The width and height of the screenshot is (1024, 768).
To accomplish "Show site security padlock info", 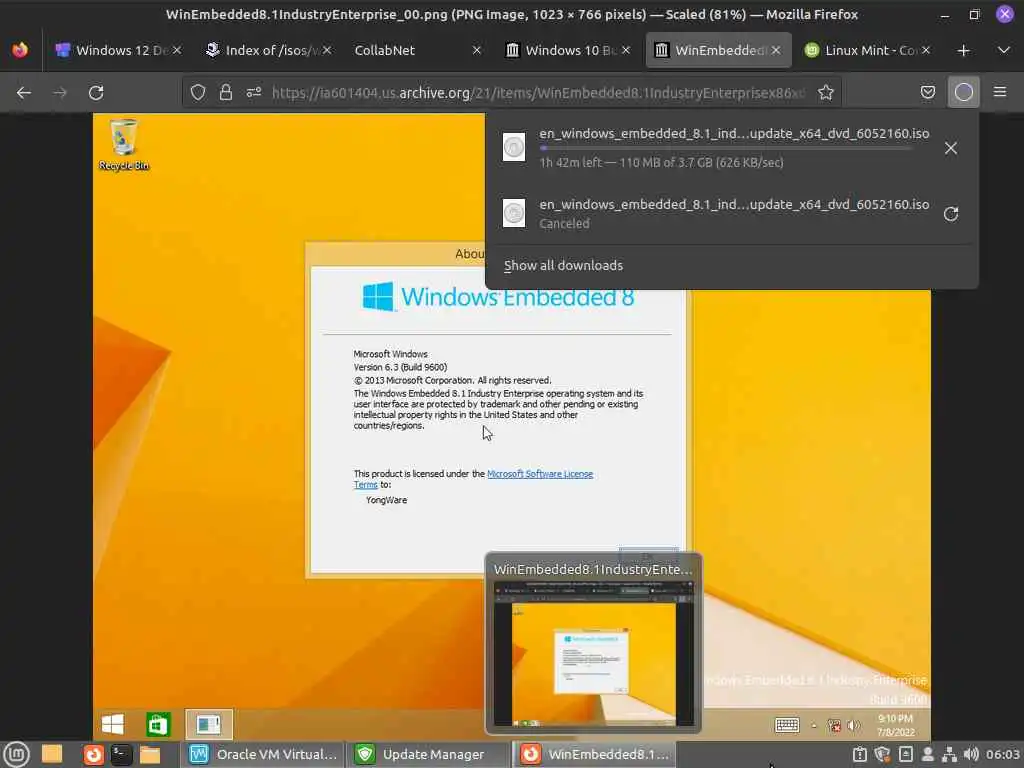I will point(226,93).
